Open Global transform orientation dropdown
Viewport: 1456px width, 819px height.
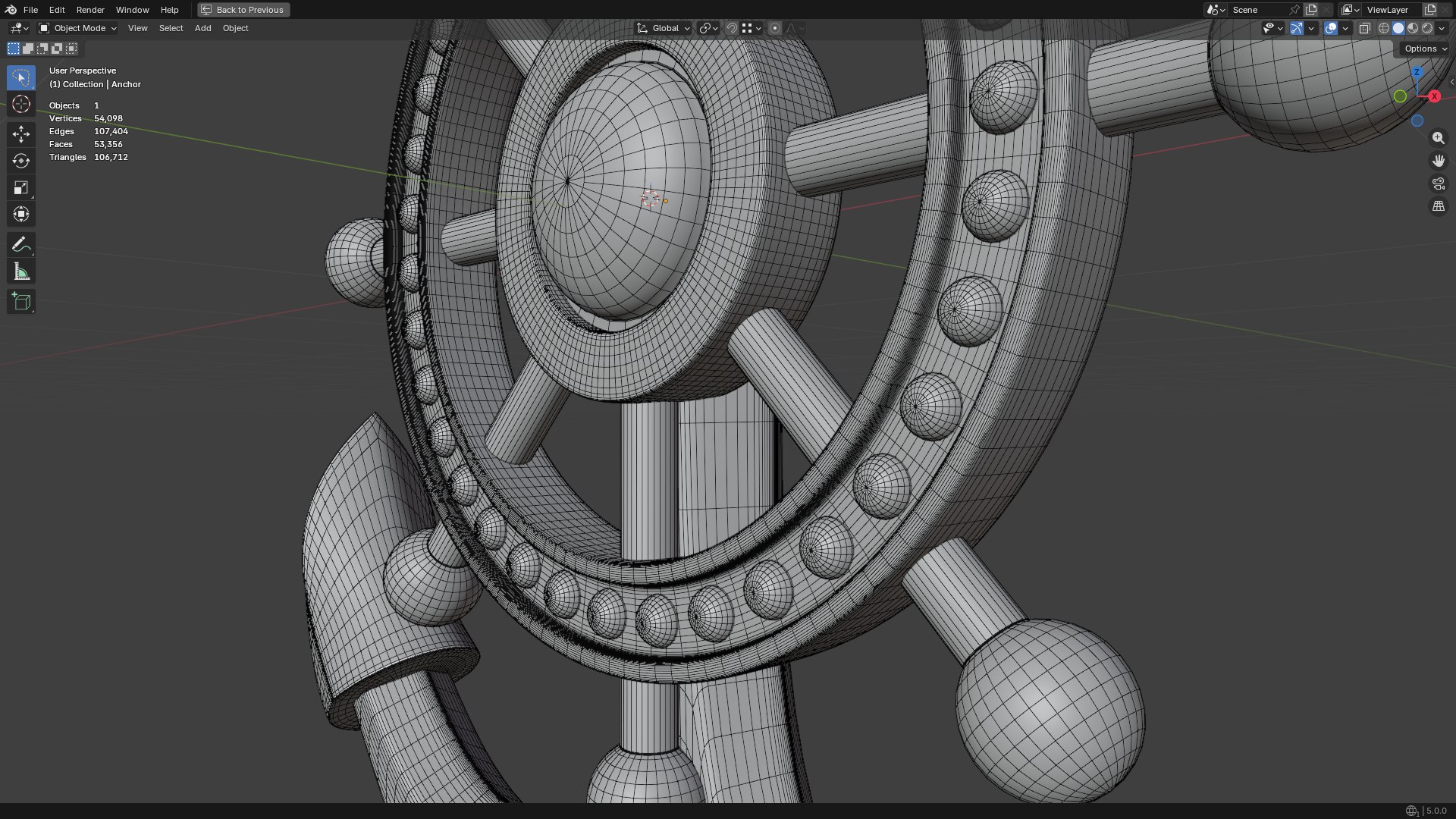(x=664, y=28)
